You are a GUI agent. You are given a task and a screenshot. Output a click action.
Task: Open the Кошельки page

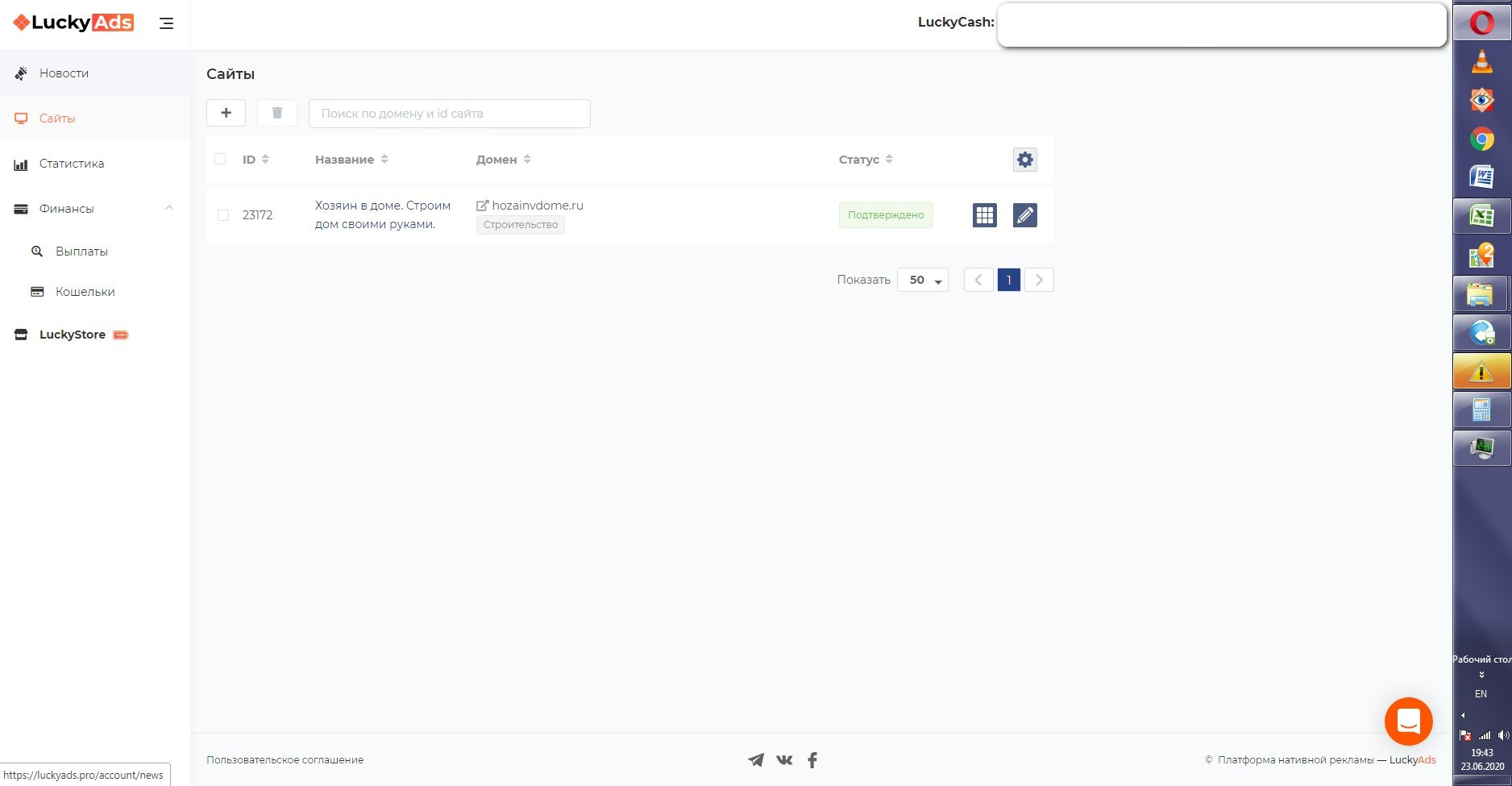[x=85, y=292]
